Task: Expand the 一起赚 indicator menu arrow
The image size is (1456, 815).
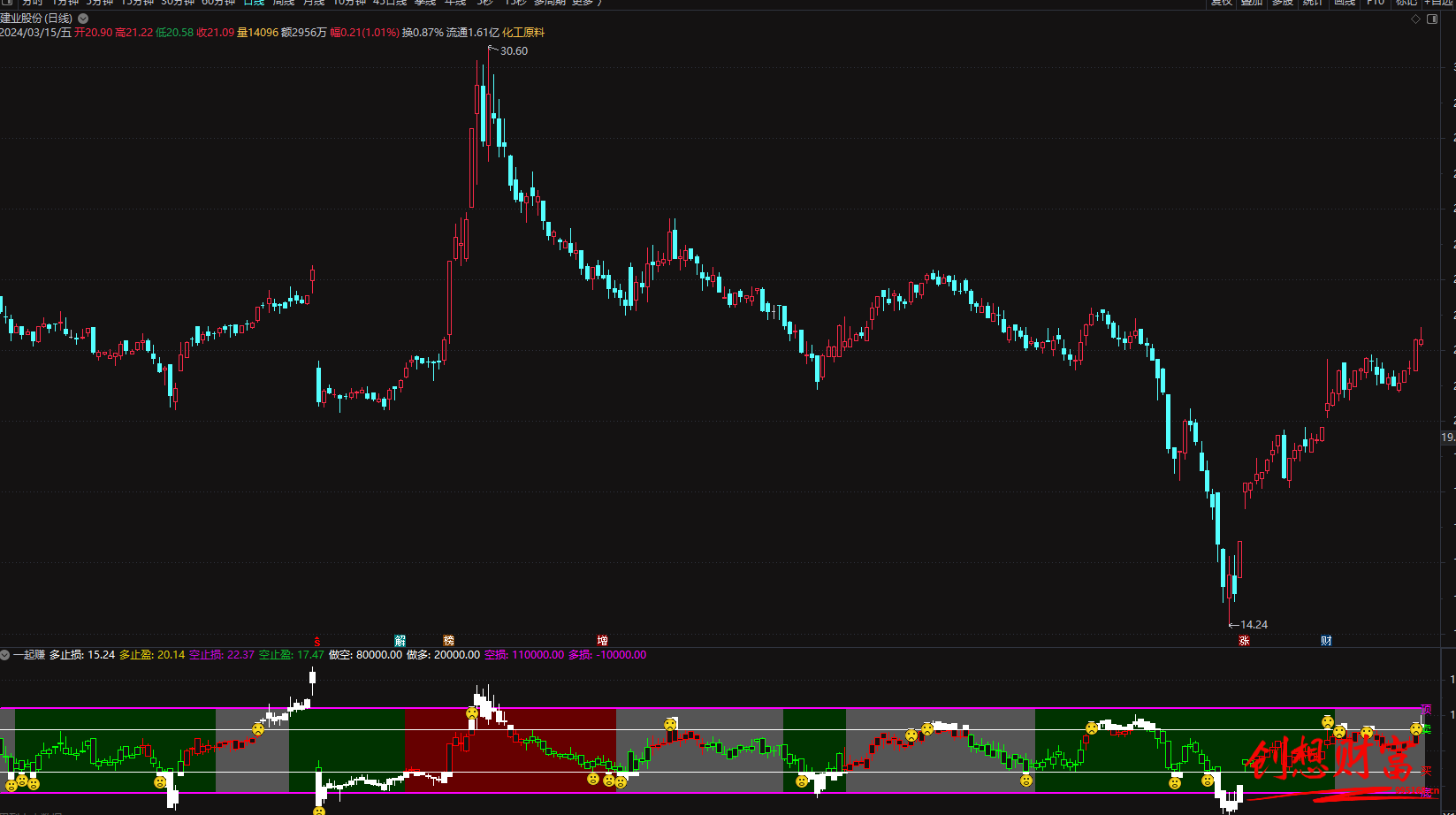Action: (x=5, y=655)
